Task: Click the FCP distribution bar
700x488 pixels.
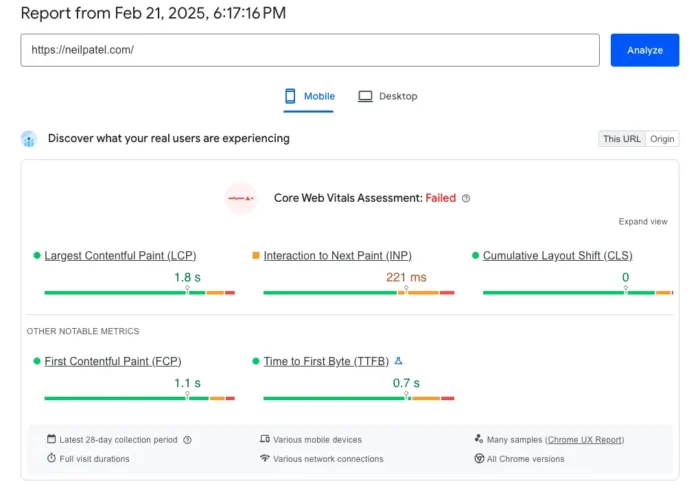Action: coord(140,398)
